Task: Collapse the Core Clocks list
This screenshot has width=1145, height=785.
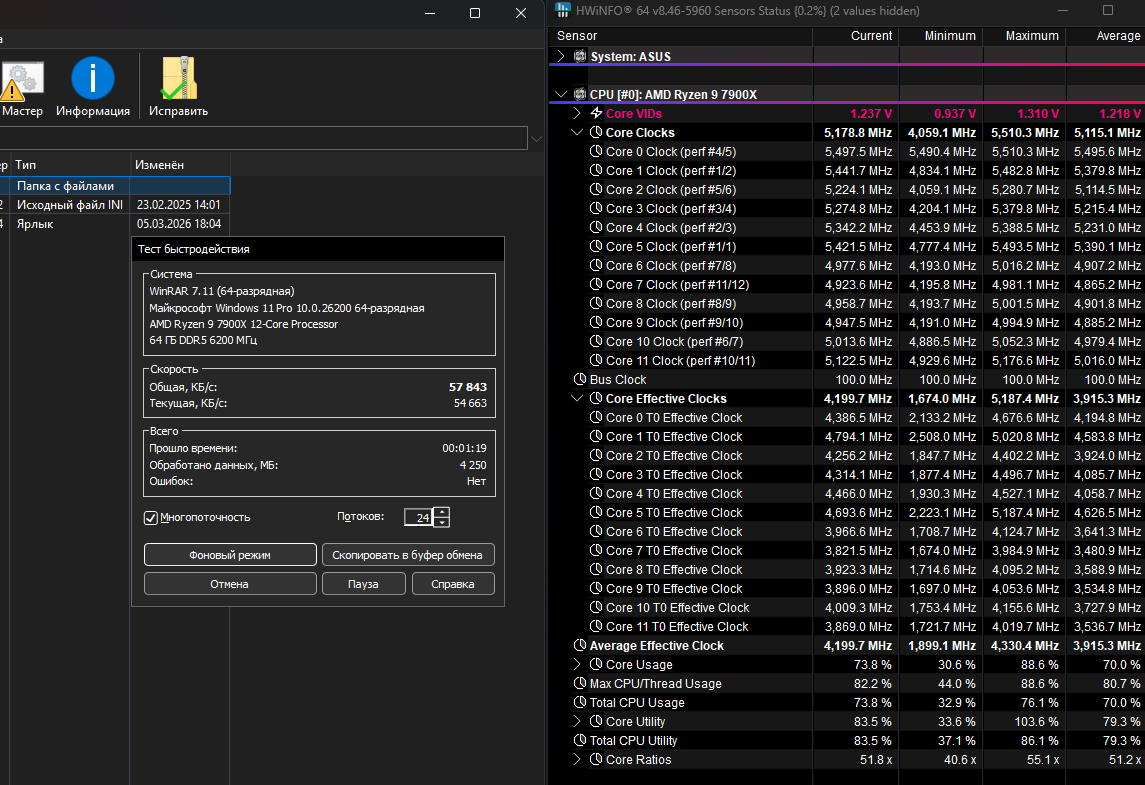Action: [577, 132]
